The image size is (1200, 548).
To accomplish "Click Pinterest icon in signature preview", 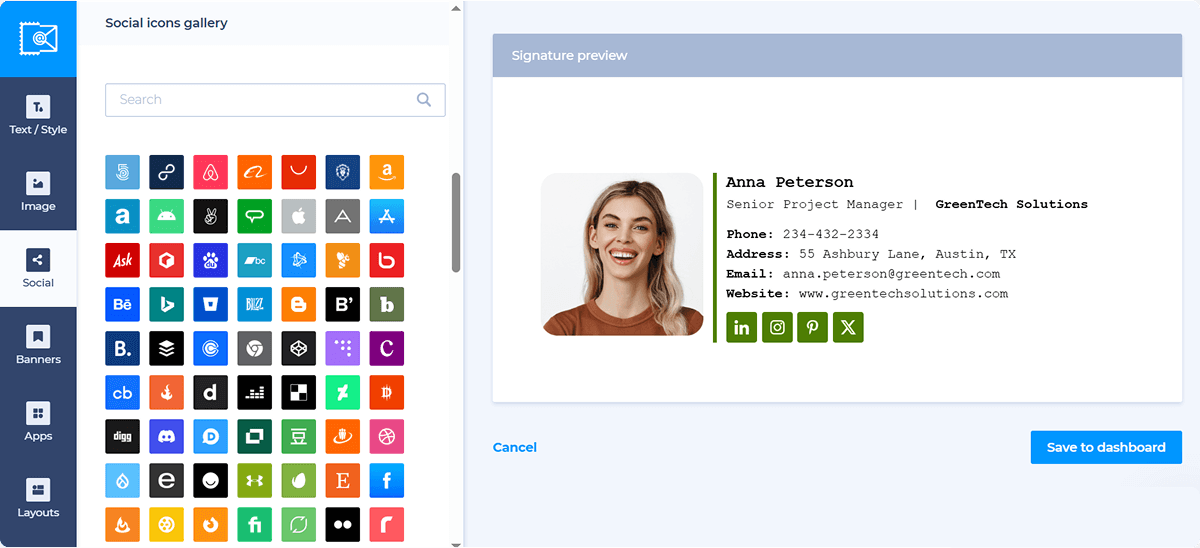I will point(812,327).
